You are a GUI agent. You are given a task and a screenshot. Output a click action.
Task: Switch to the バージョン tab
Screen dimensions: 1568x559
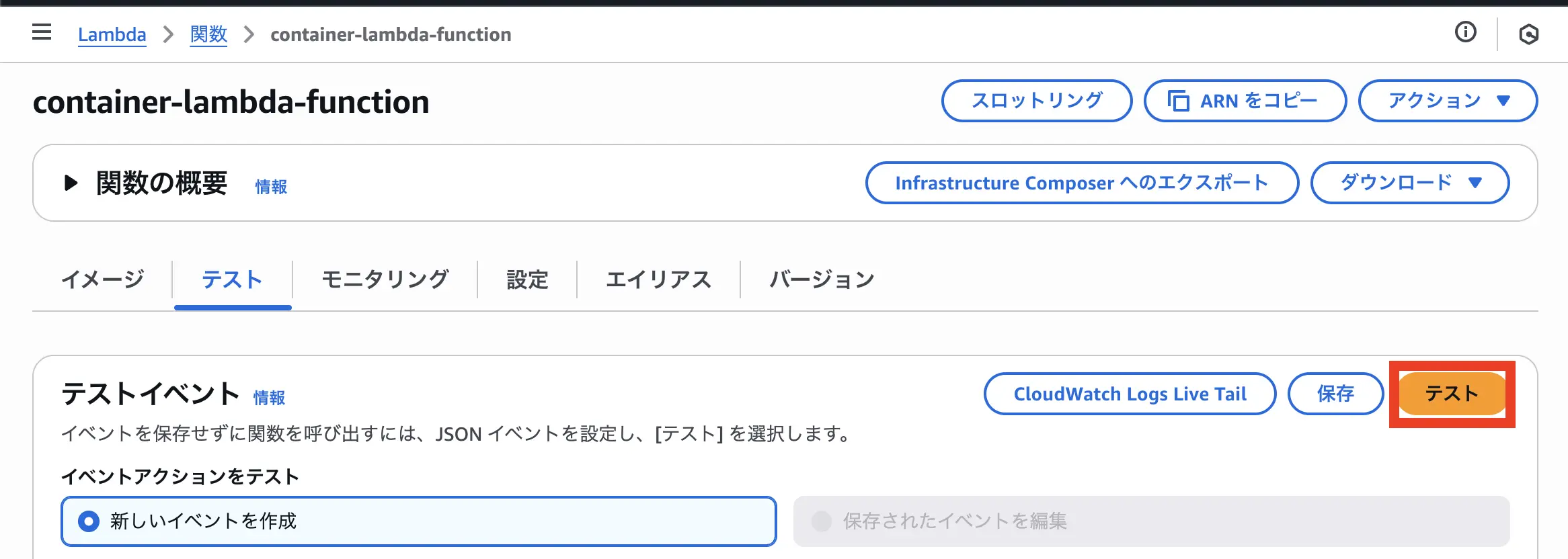pyautogui.click(x=822, y=279)
